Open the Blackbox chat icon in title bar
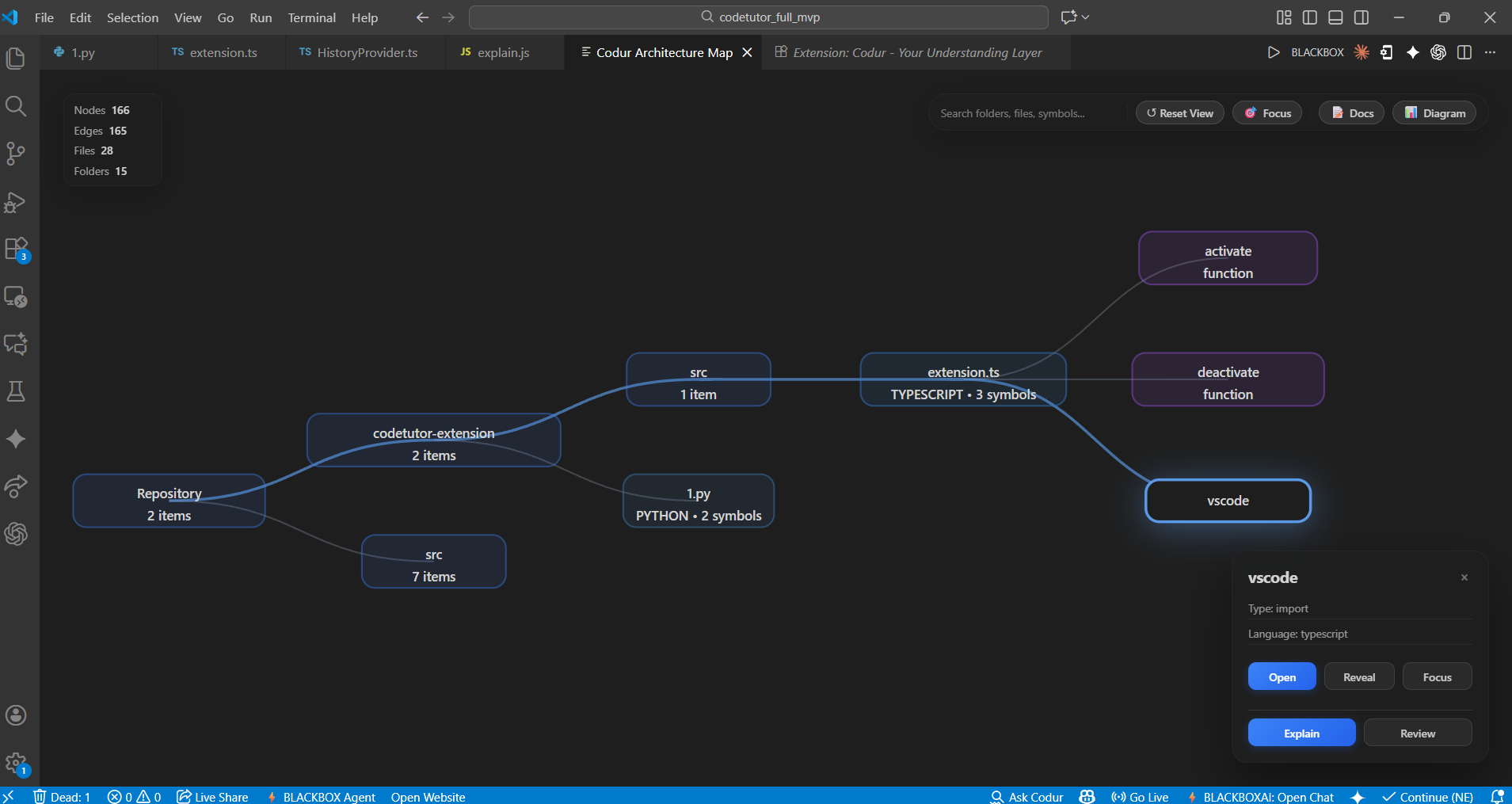The image size is (1512, 804). [x=1361, y=52]
